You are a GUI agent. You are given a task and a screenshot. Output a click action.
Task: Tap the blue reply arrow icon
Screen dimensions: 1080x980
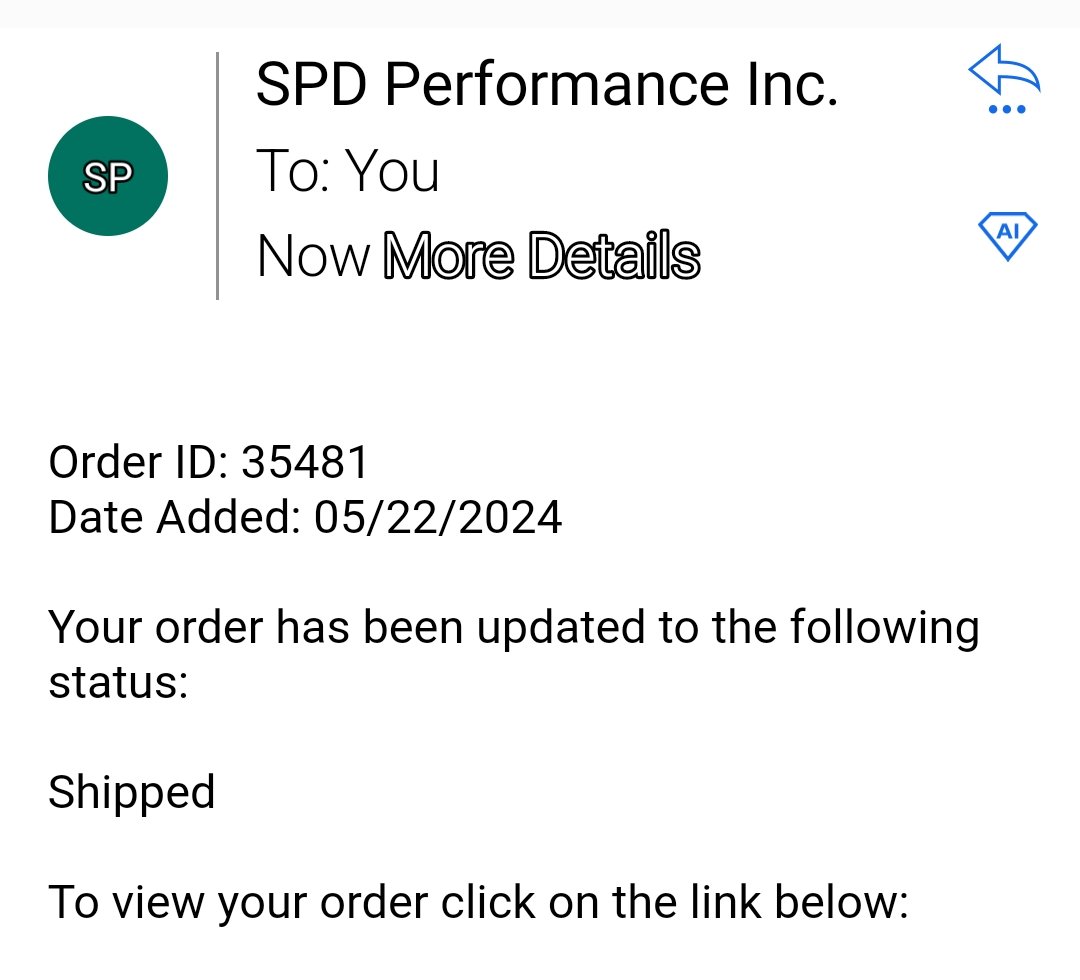1004,69
